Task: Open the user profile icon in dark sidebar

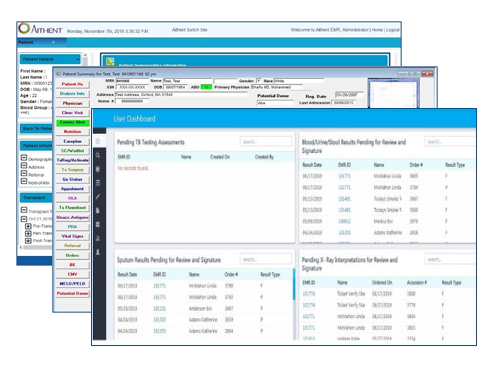Action: [98, 252]
